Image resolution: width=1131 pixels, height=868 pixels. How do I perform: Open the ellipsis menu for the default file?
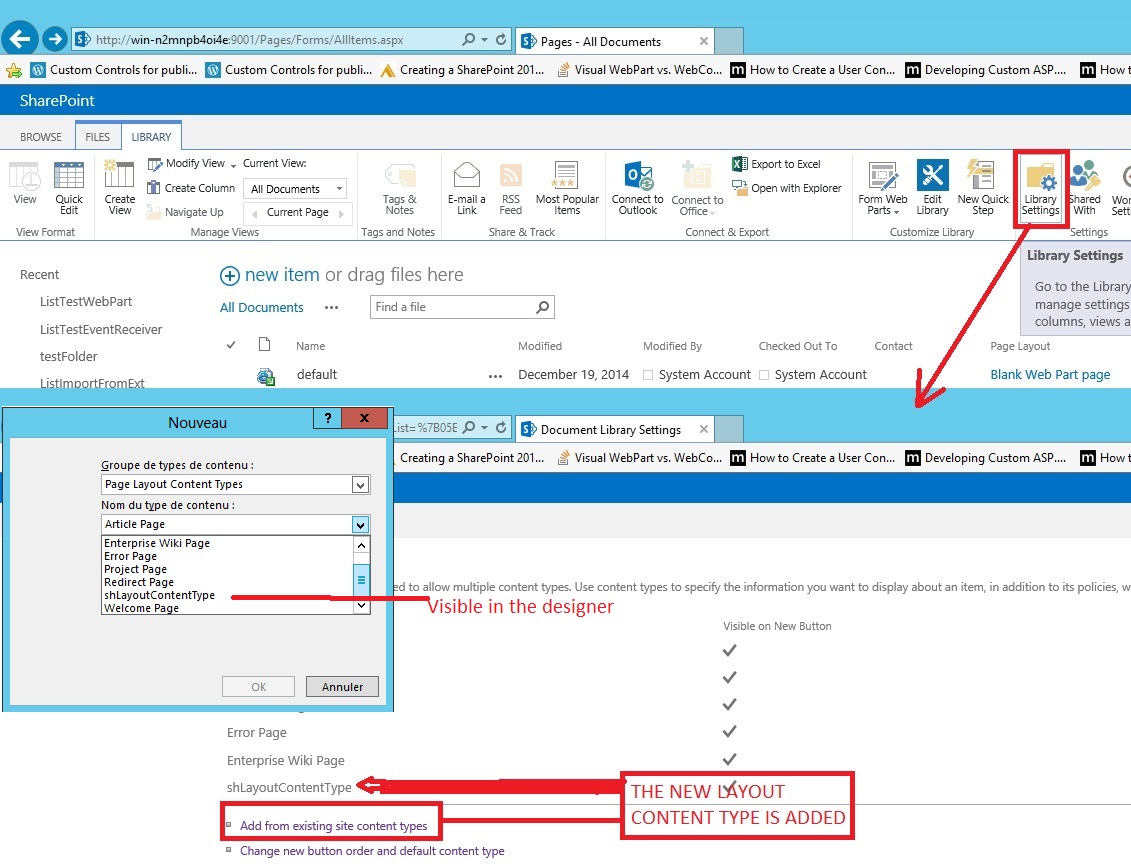pos(495,376)
